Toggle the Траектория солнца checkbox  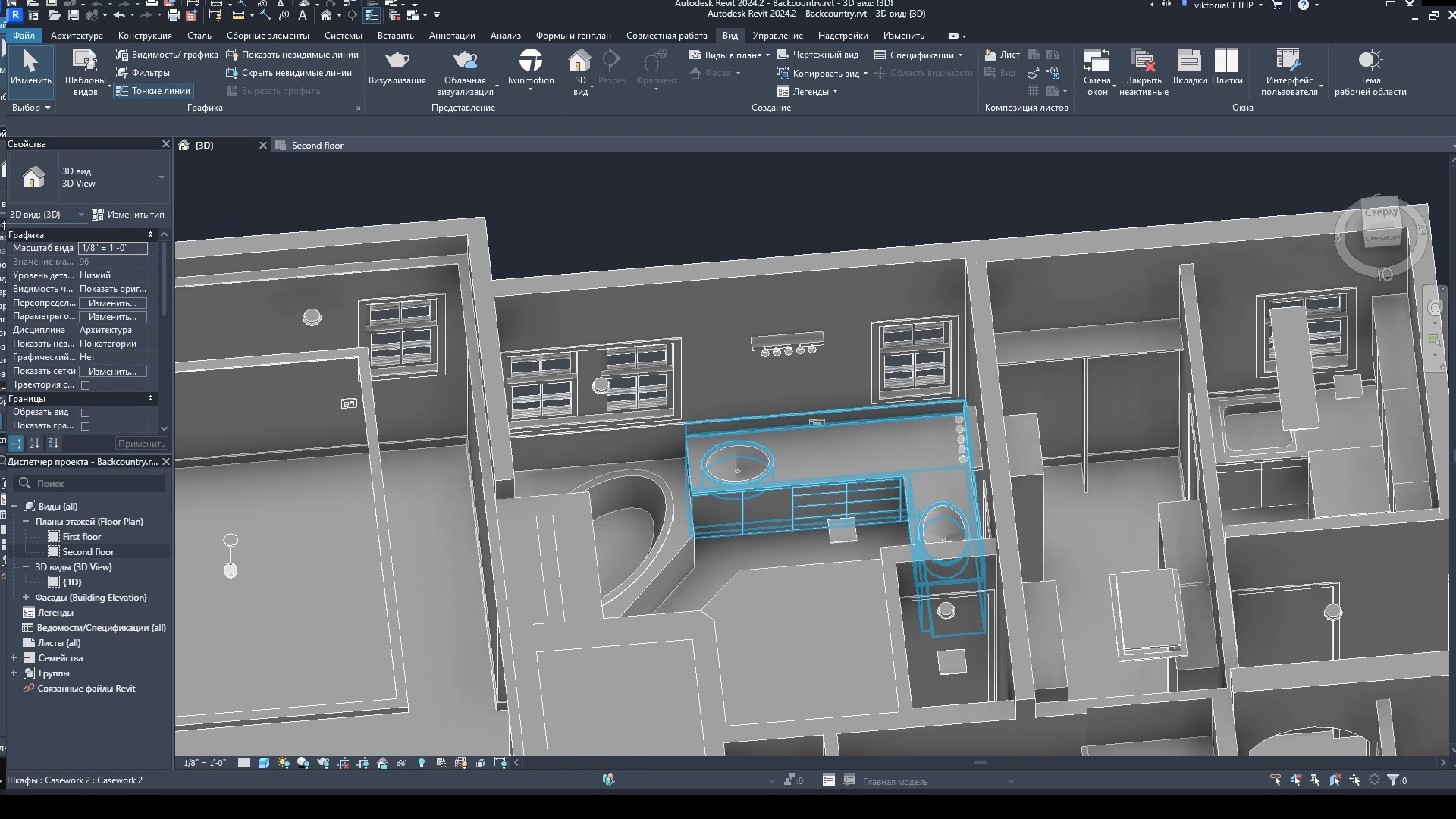coord(86,385)
